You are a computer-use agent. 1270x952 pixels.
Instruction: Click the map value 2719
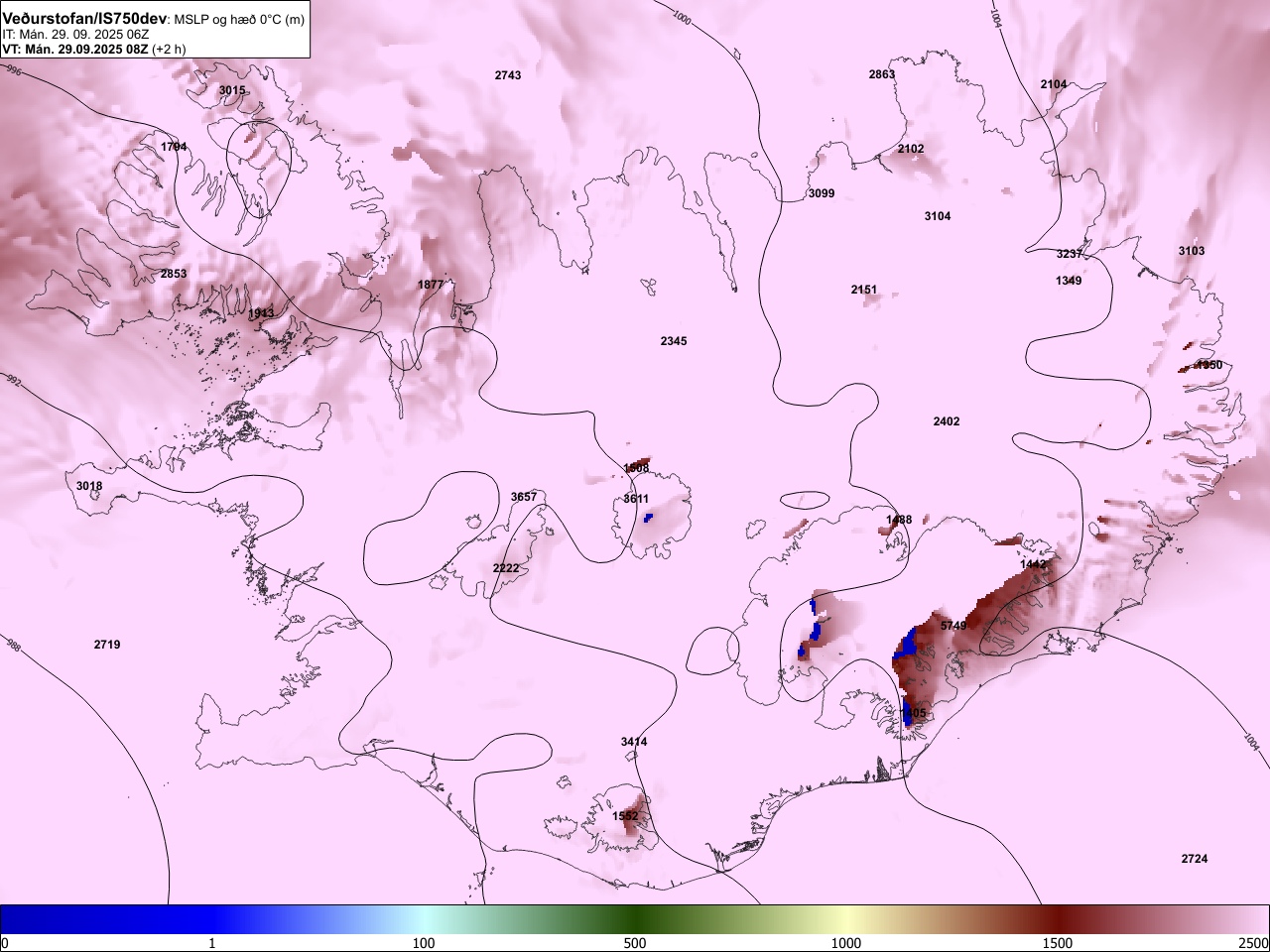click(107, 645)
